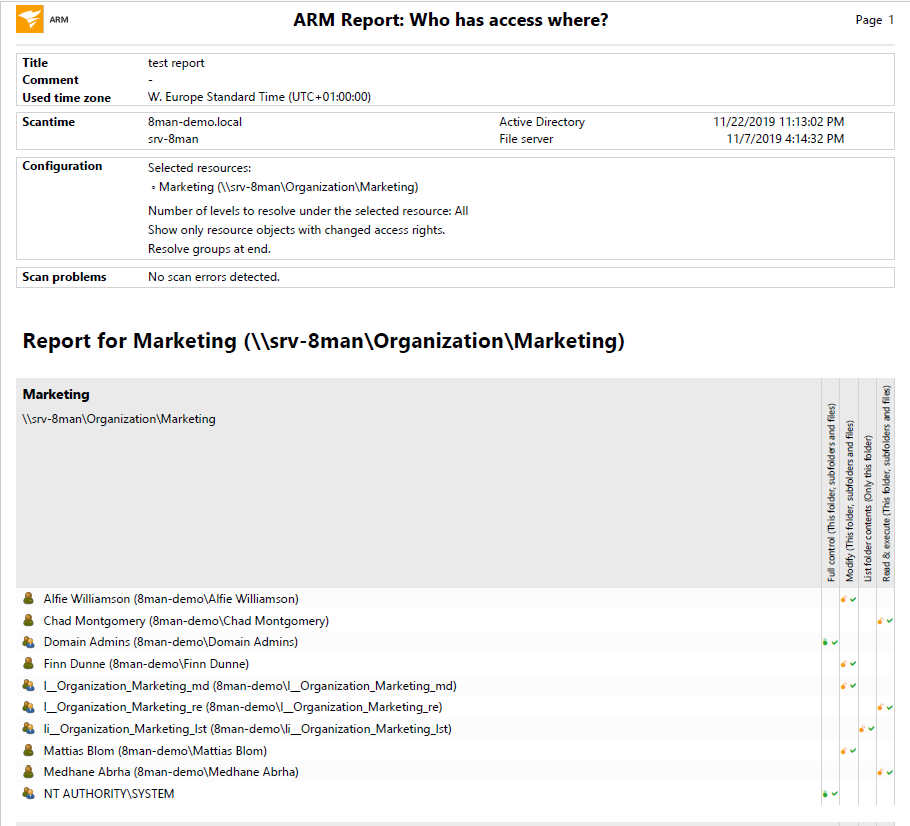This screenshot has height=826, width=910.
Task: Click the '11/7/2019 4:14:32 PM' timestamp
Action: (x=785, y=139)
